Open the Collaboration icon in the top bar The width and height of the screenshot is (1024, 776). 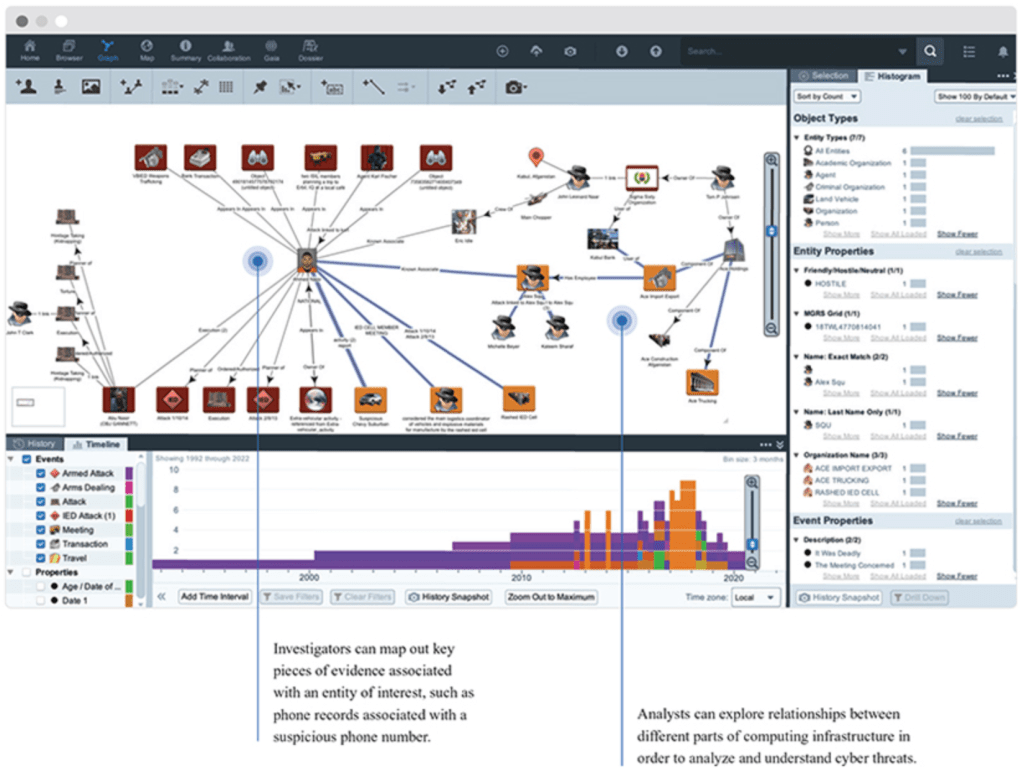(229, 50)
